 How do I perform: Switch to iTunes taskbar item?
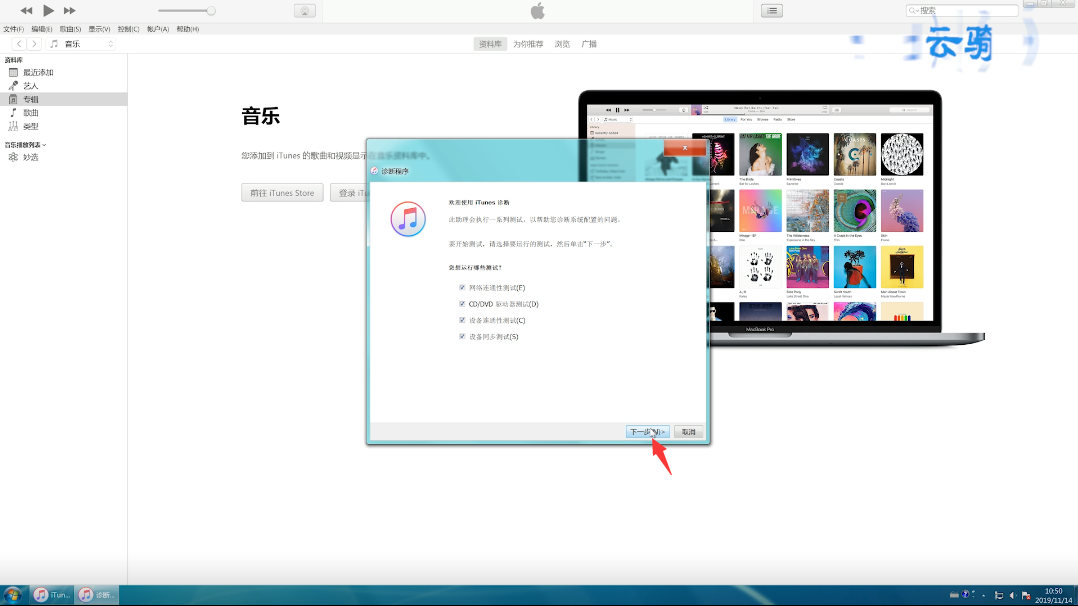coord(52,595)
